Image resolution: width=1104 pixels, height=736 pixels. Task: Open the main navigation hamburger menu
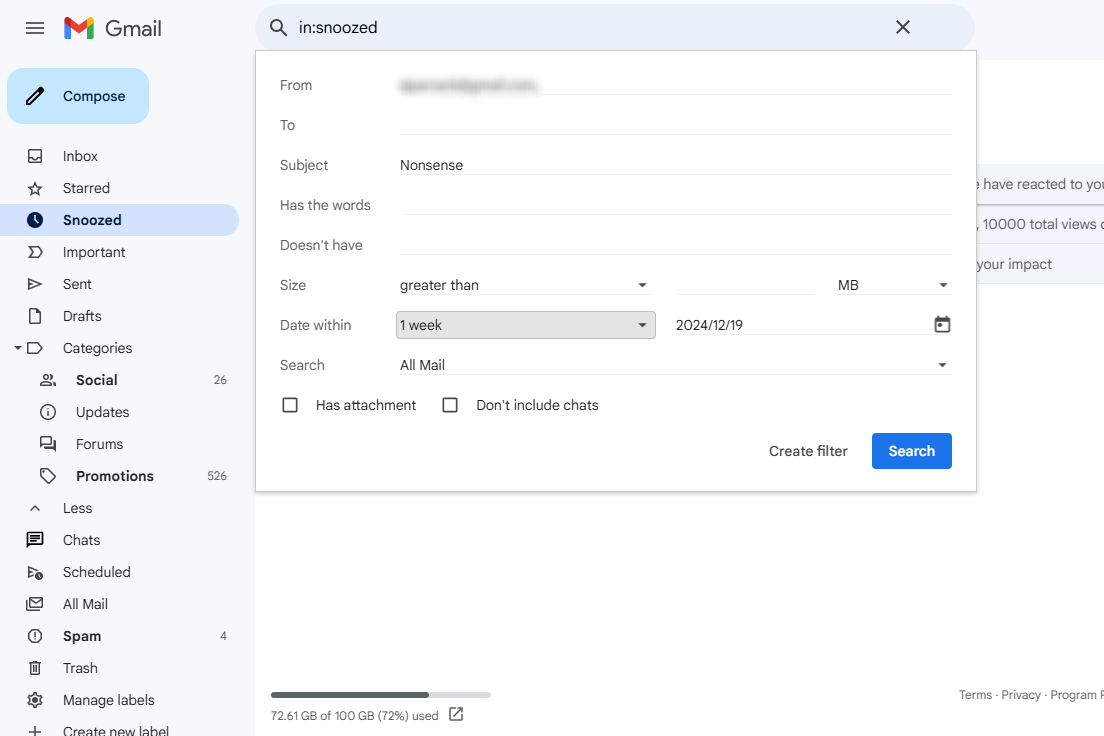[34, 27]
